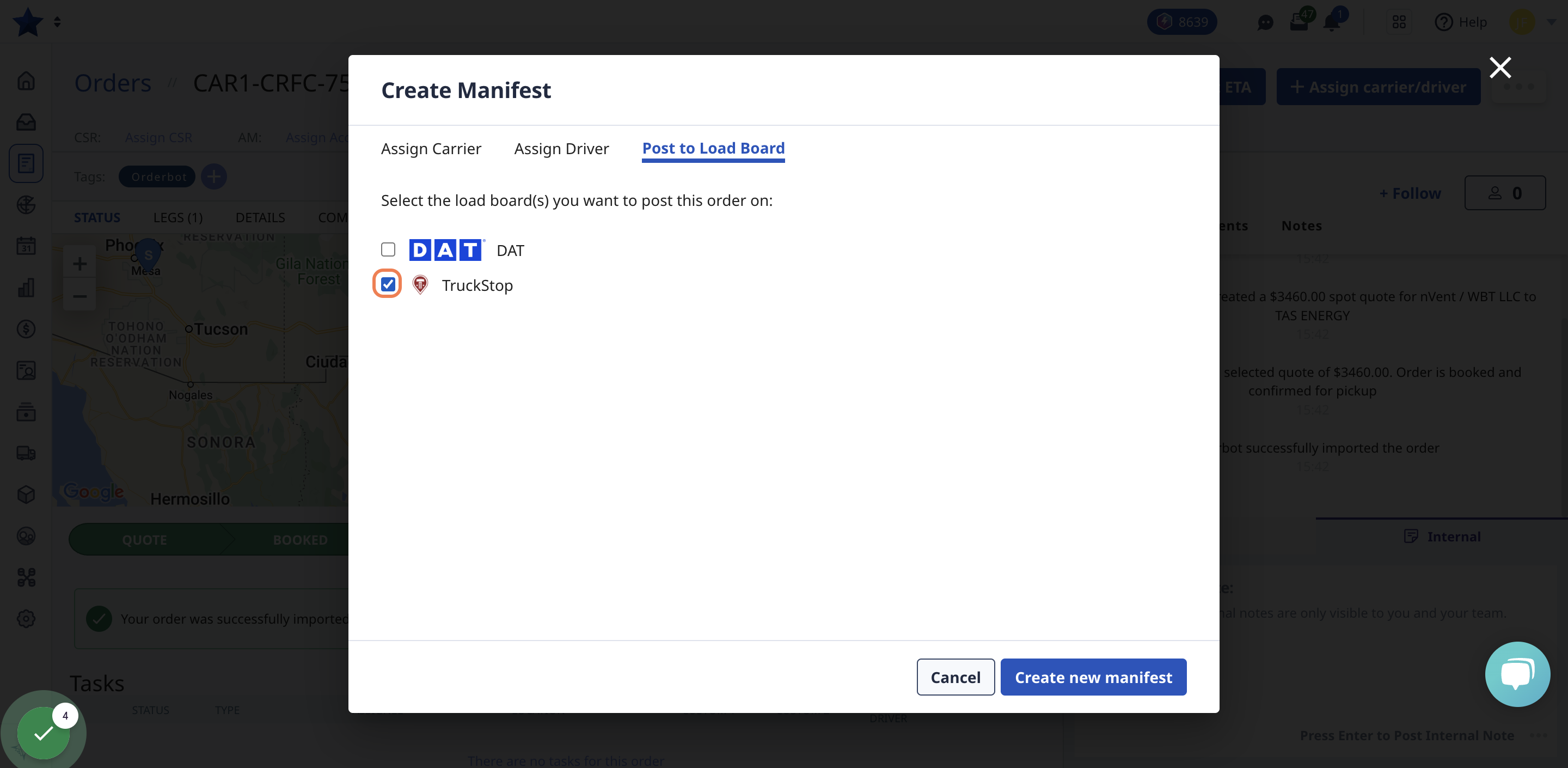
Task: Click Cancel to dismiss dialog
Action: pos(955,677)
